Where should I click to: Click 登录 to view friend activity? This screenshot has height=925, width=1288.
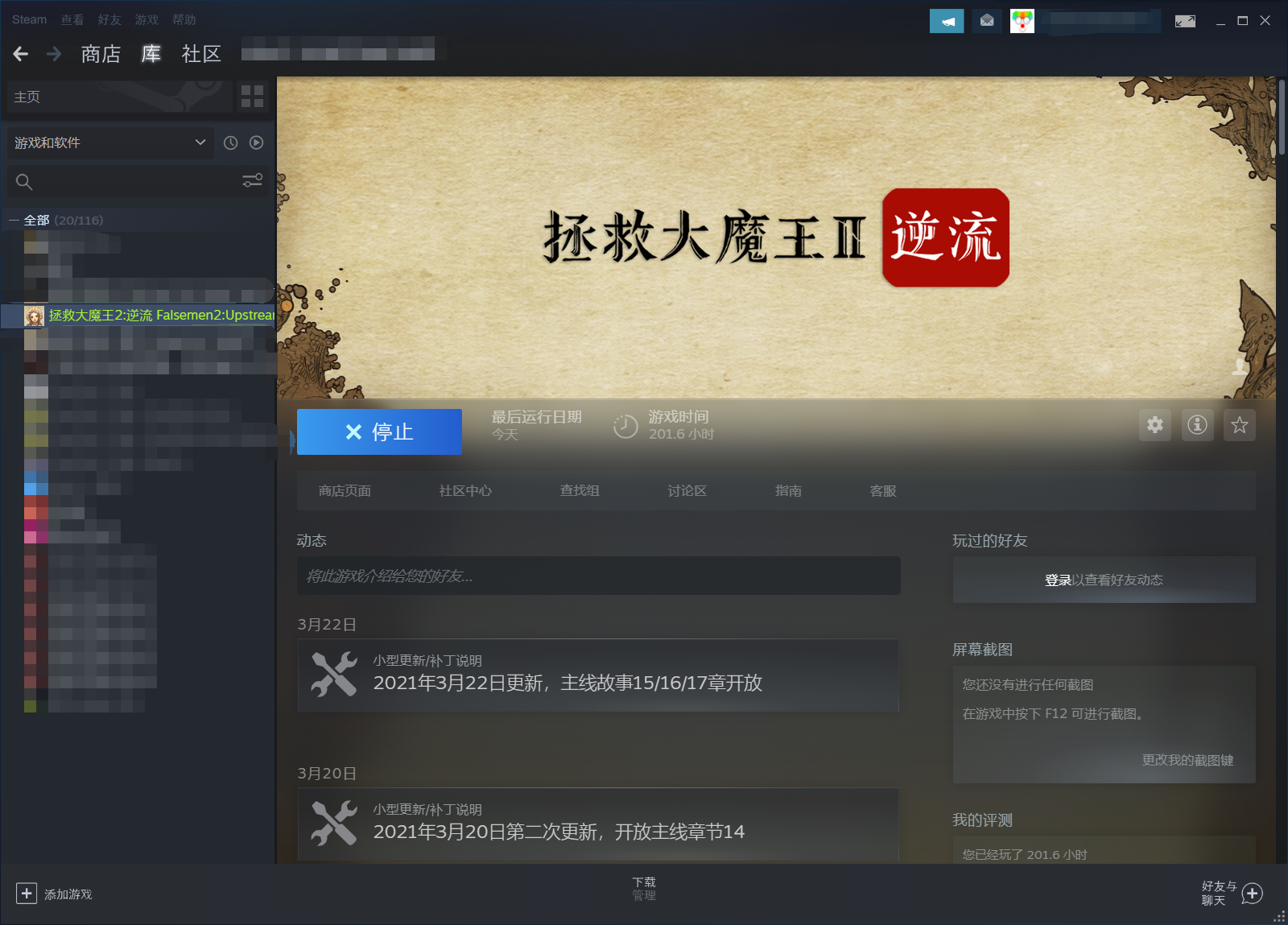click(1058, 580)
